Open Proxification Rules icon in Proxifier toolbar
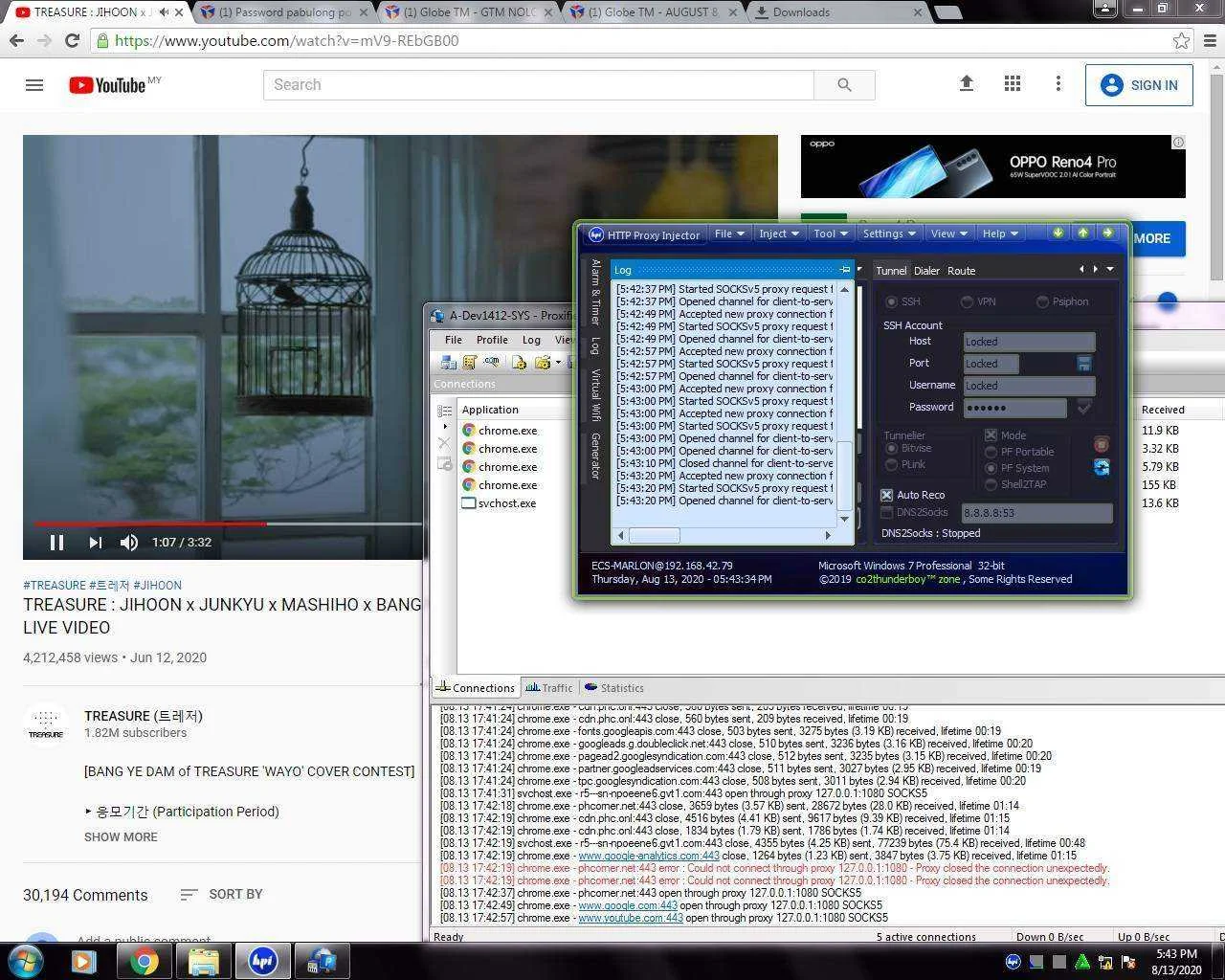This screenshot has width=1225, height=980. [470, 362]
